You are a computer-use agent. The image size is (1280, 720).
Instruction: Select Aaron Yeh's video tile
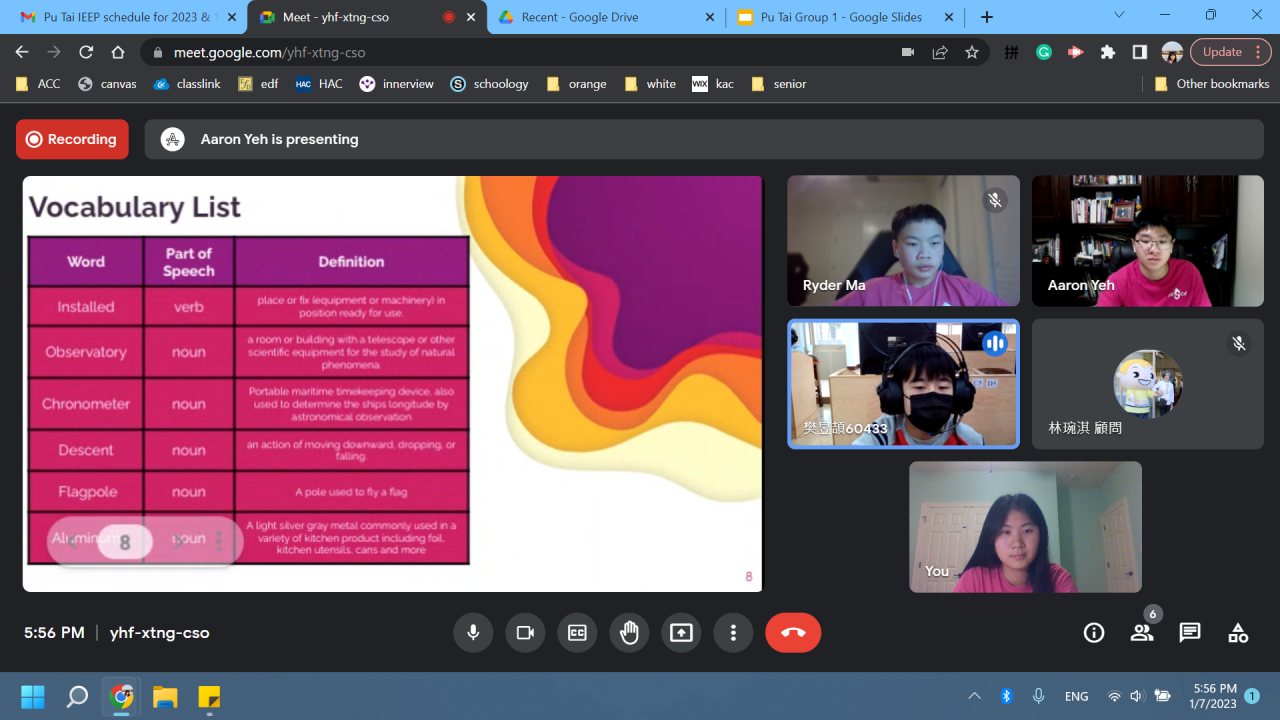click(1147, 241)
